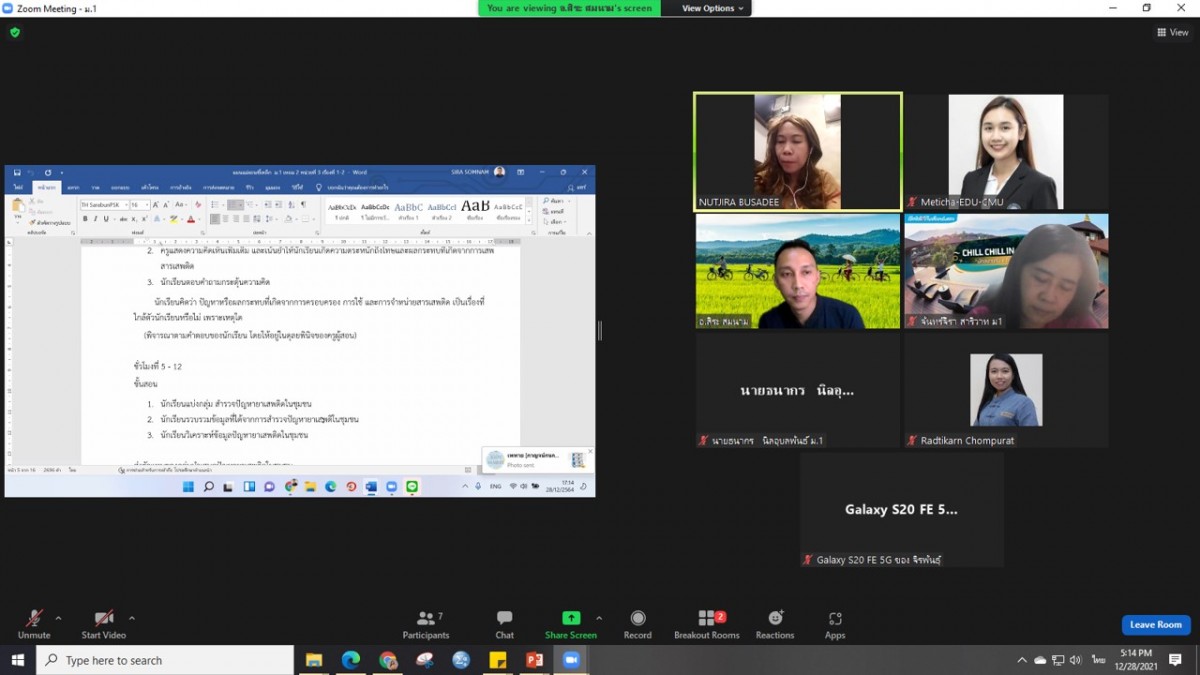The image size is (1200, 675).
Task: Select the first Home tab in Word ribbon
Action: [x=47, y=187]
